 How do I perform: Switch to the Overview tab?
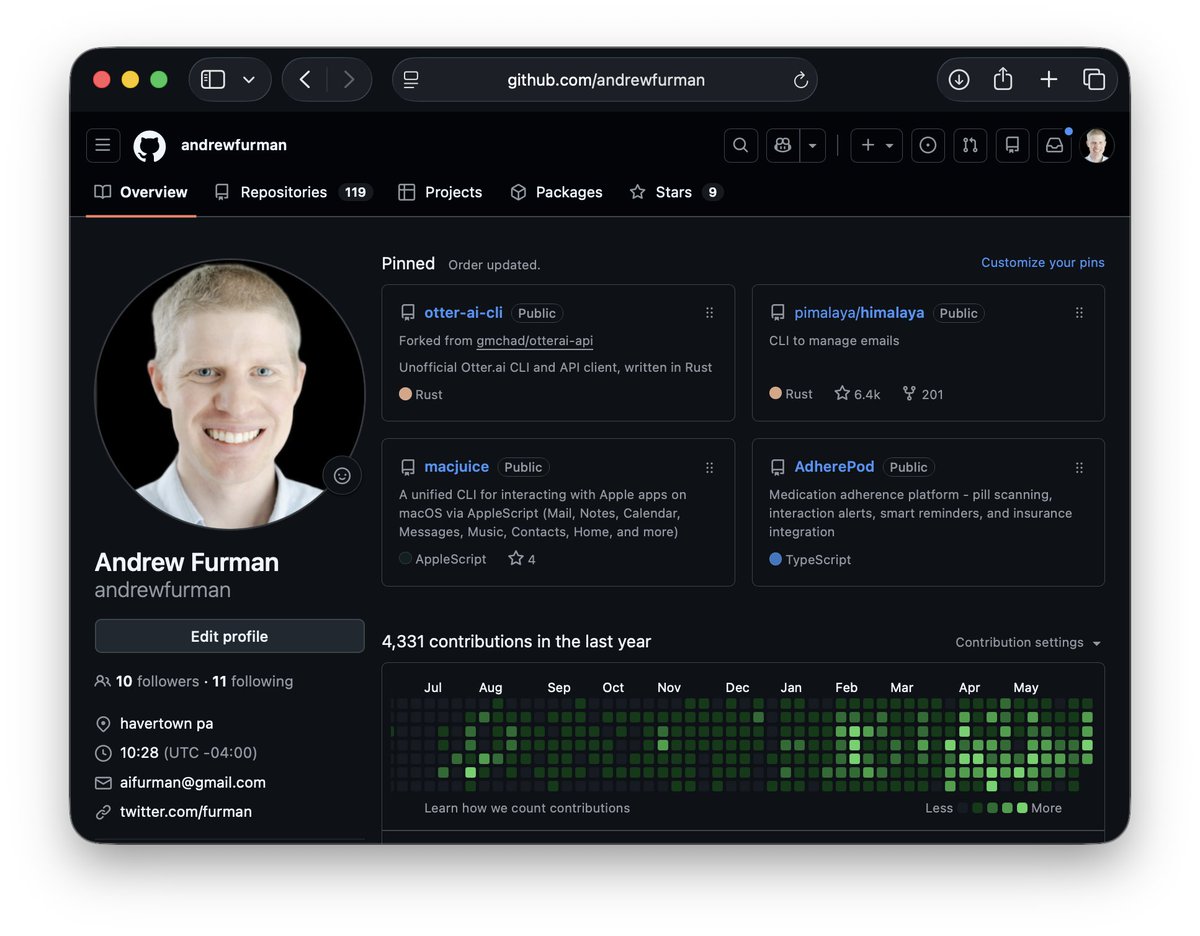(141, 192)
